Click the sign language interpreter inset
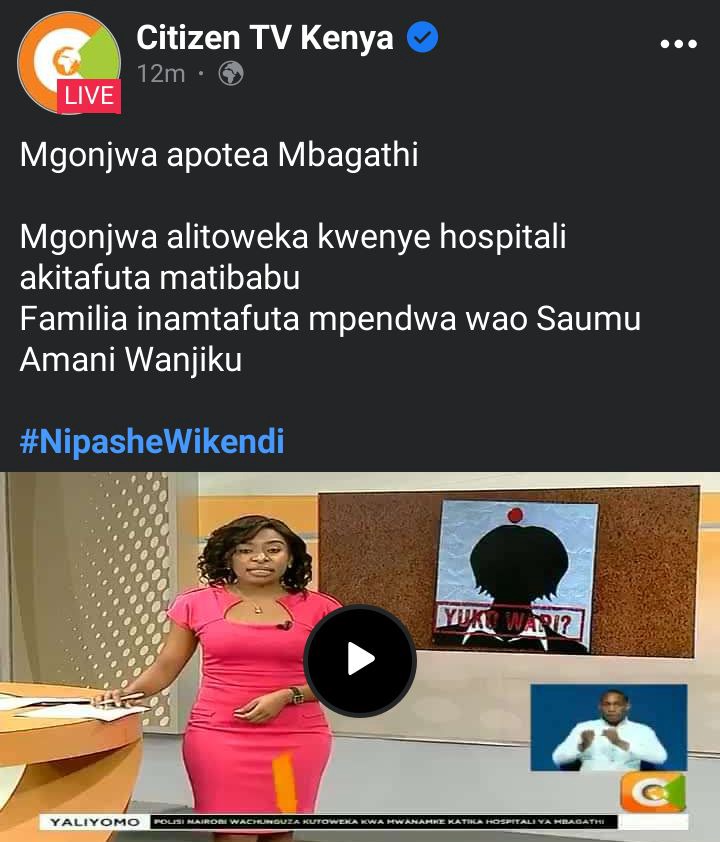The width and height of the screenshot is (720, 842). tap(609, 728)
